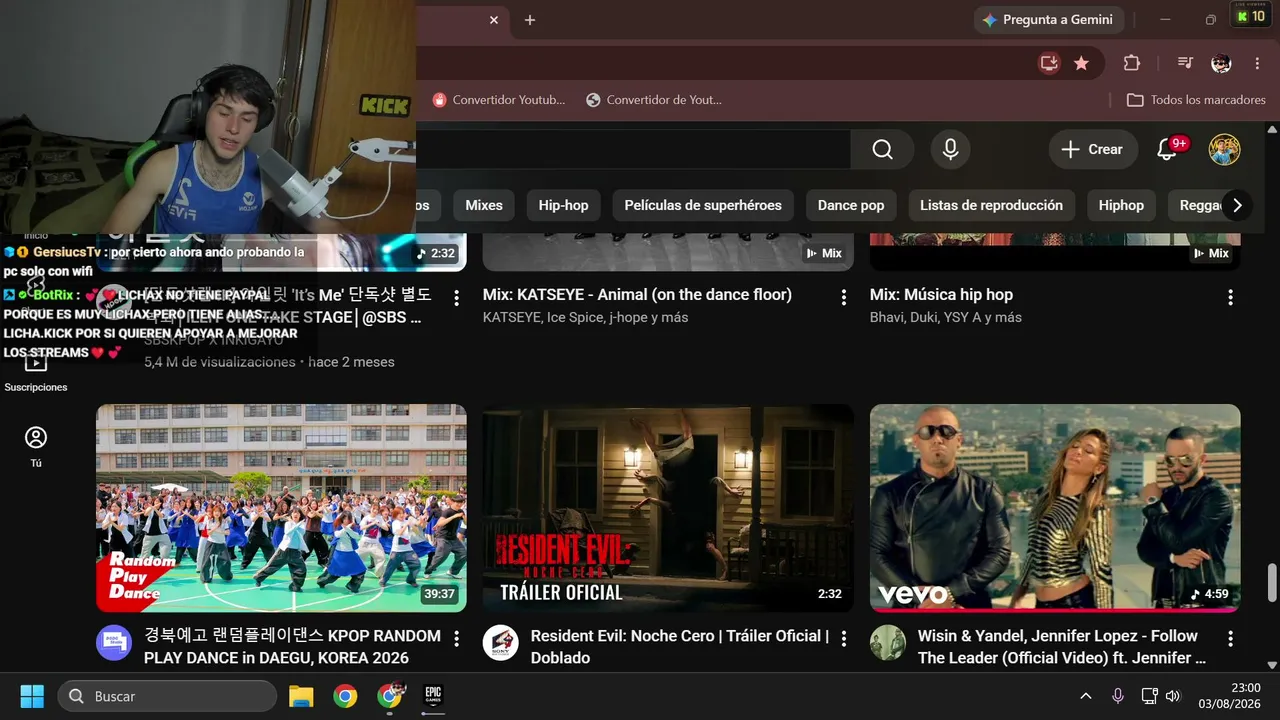Open Windows Start menu
This screenshot has width=1280, height=720.
(32, 696)
